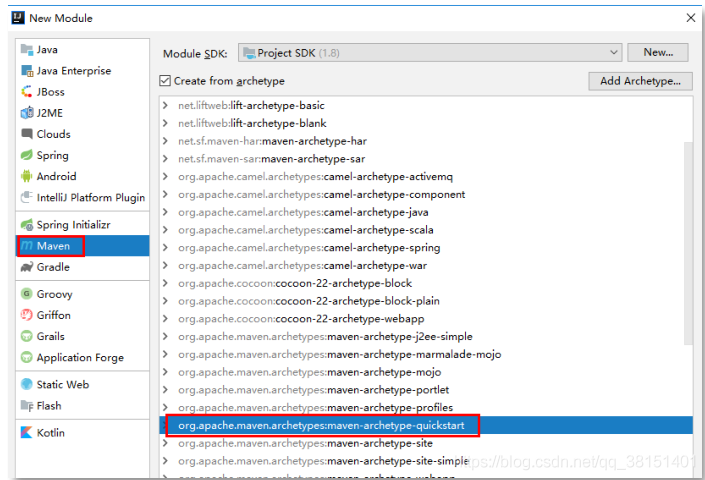The image size is (705, 480).
Task: Select the Flash module icon
Action: (x=27, y=406)
